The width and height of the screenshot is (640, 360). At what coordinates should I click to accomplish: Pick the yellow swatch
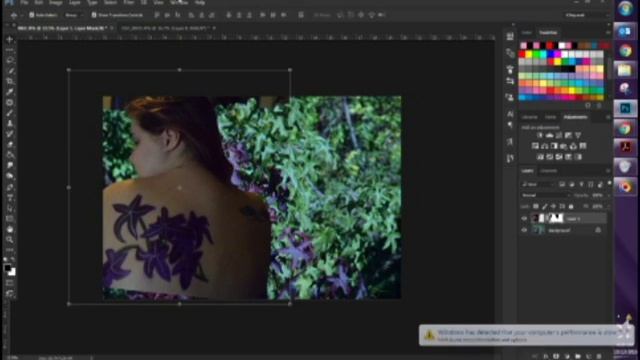tap(529, 54)
